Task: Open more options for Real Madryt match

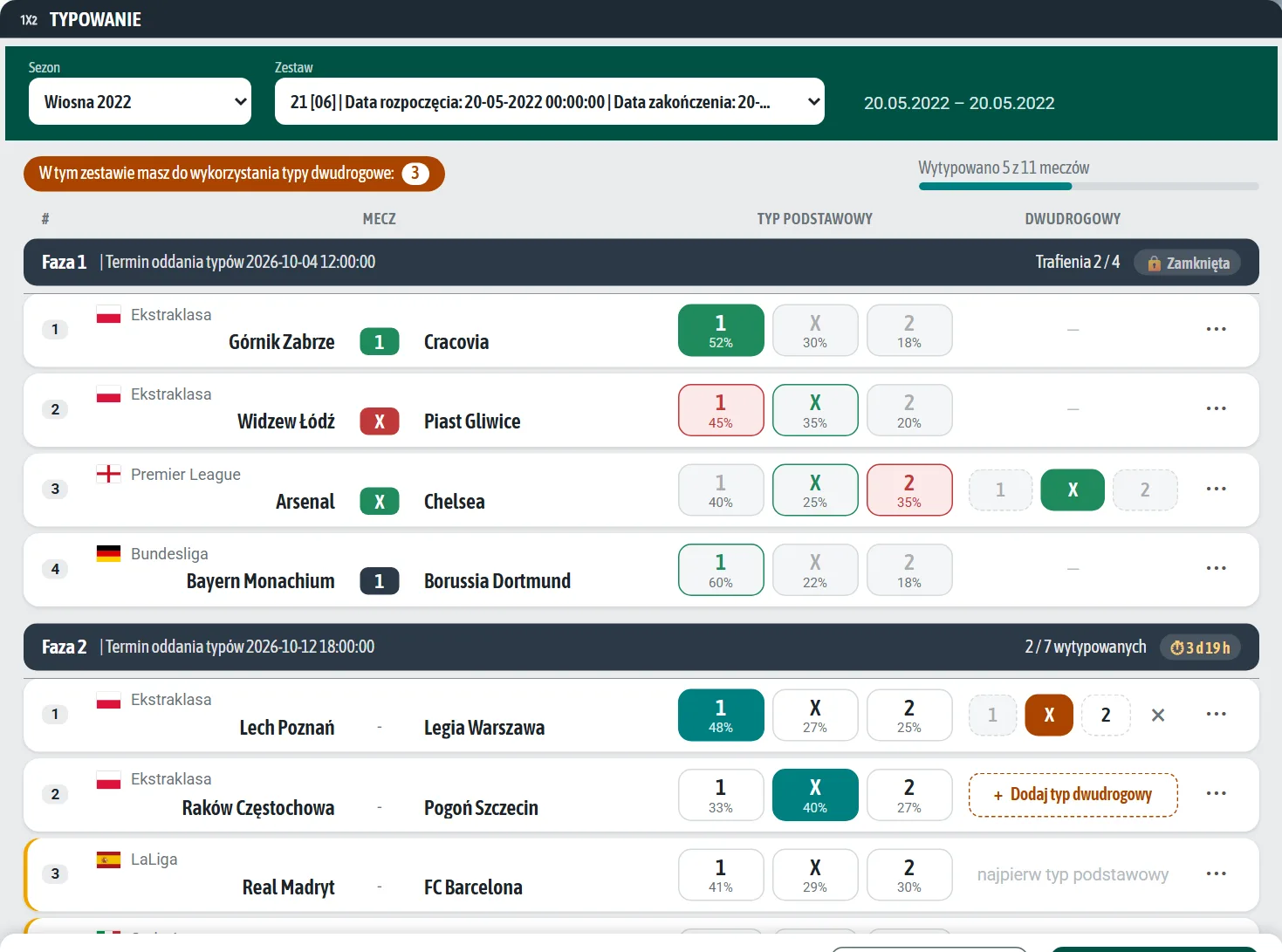Action: pos(1216,873)
